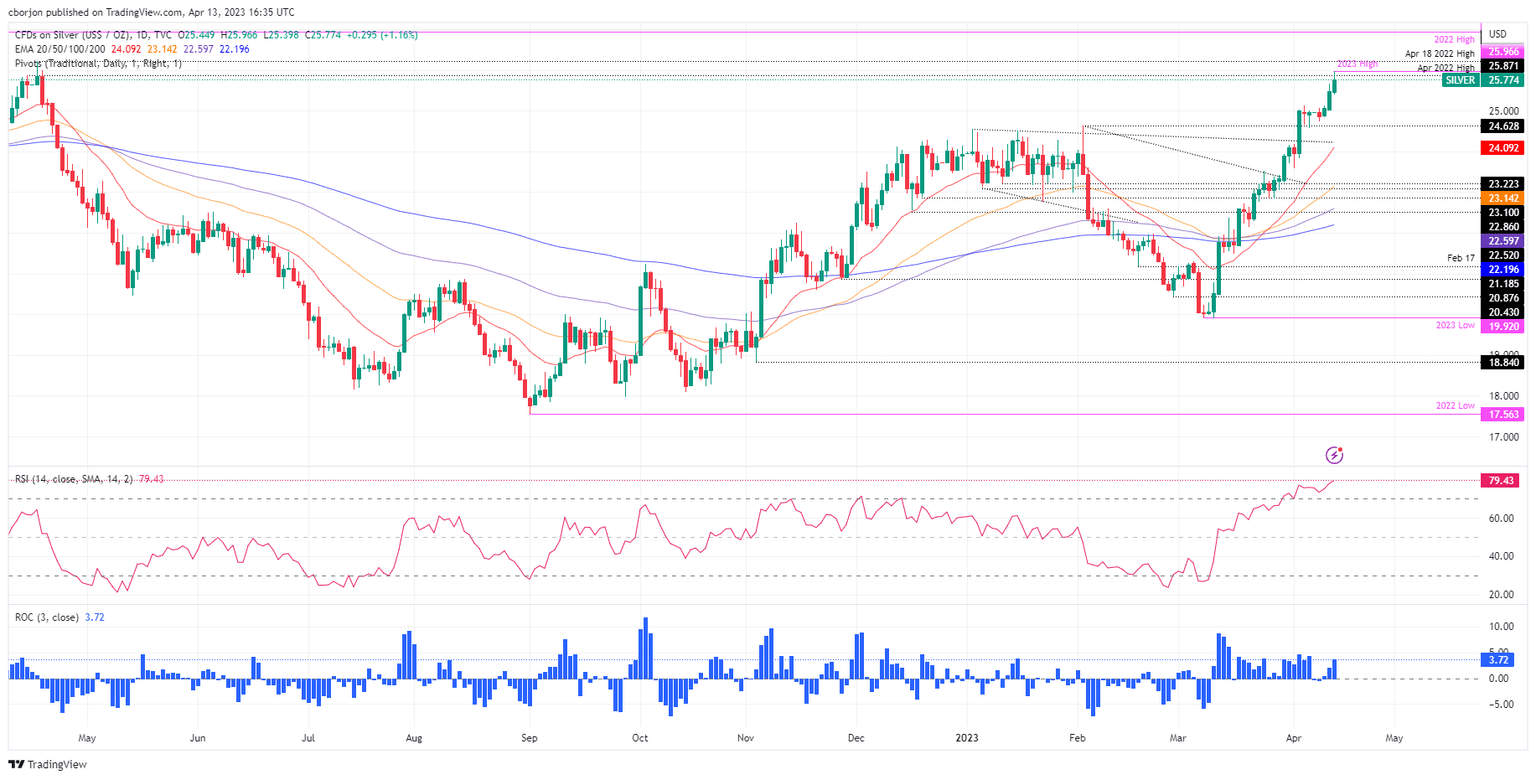This screenshot has height=779, width=1536.
Task: Toggle visibility of the EMA 20/50/100/200 indicator
Action: point(60,48)
